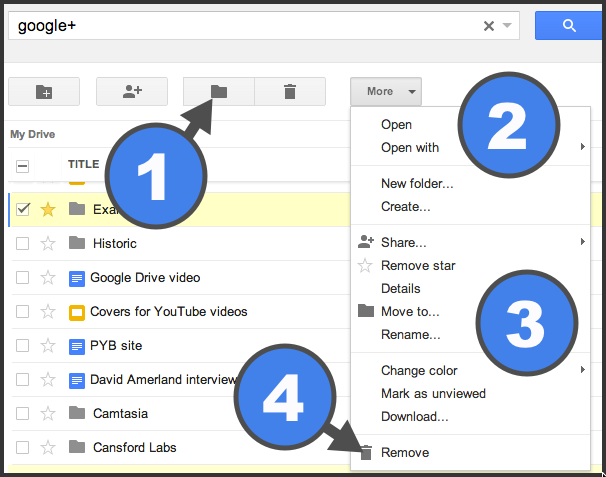Open the More dropdown button
The image size is (606, 477).
[386, 92]
